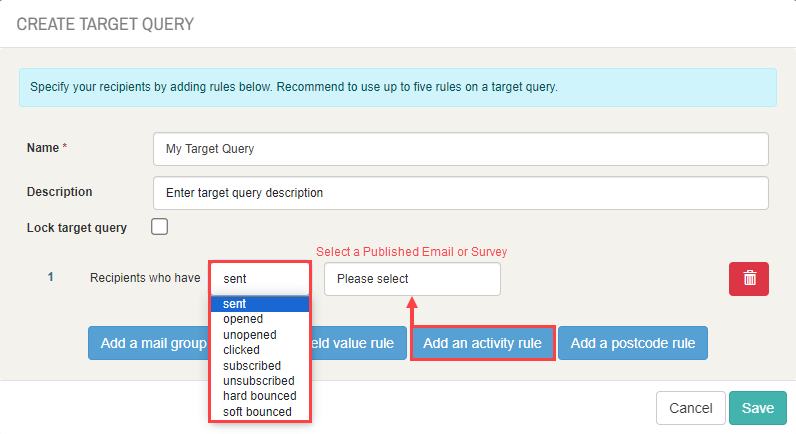This screenshot has height=434, width=796.
Task: Click Add an activity rule button
Action: click(x=482, y=343)
